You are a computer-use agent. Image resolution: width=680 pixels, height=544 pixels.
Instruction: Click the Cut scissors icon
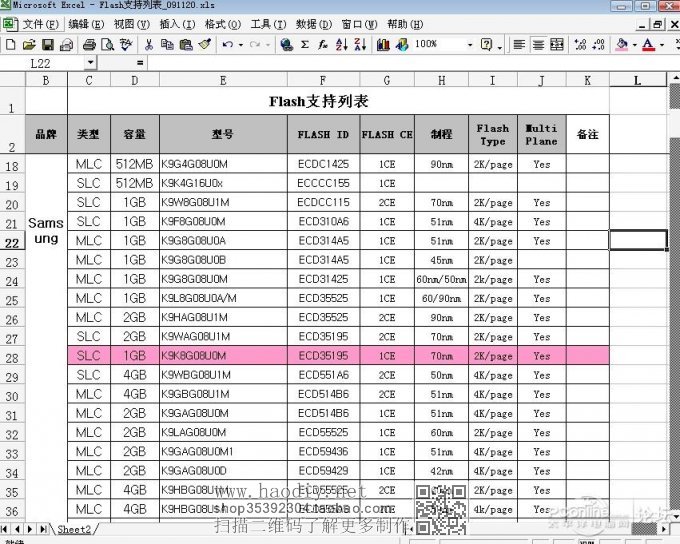pyautogui.click(x=149, y=45)
